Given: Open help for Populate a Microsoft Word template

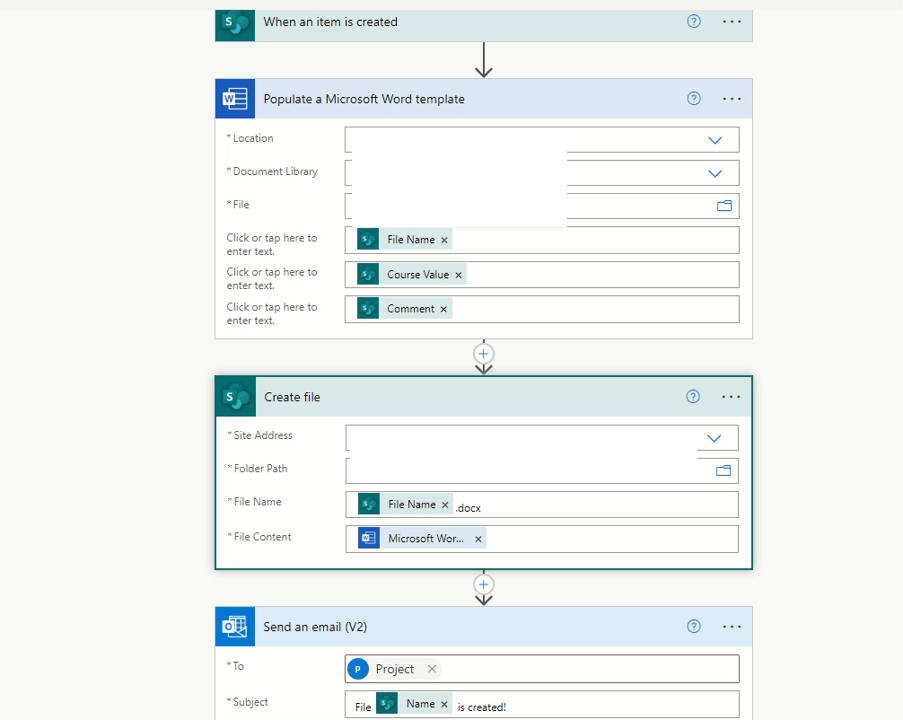Looking at the screenshot, I should point(694,98).
